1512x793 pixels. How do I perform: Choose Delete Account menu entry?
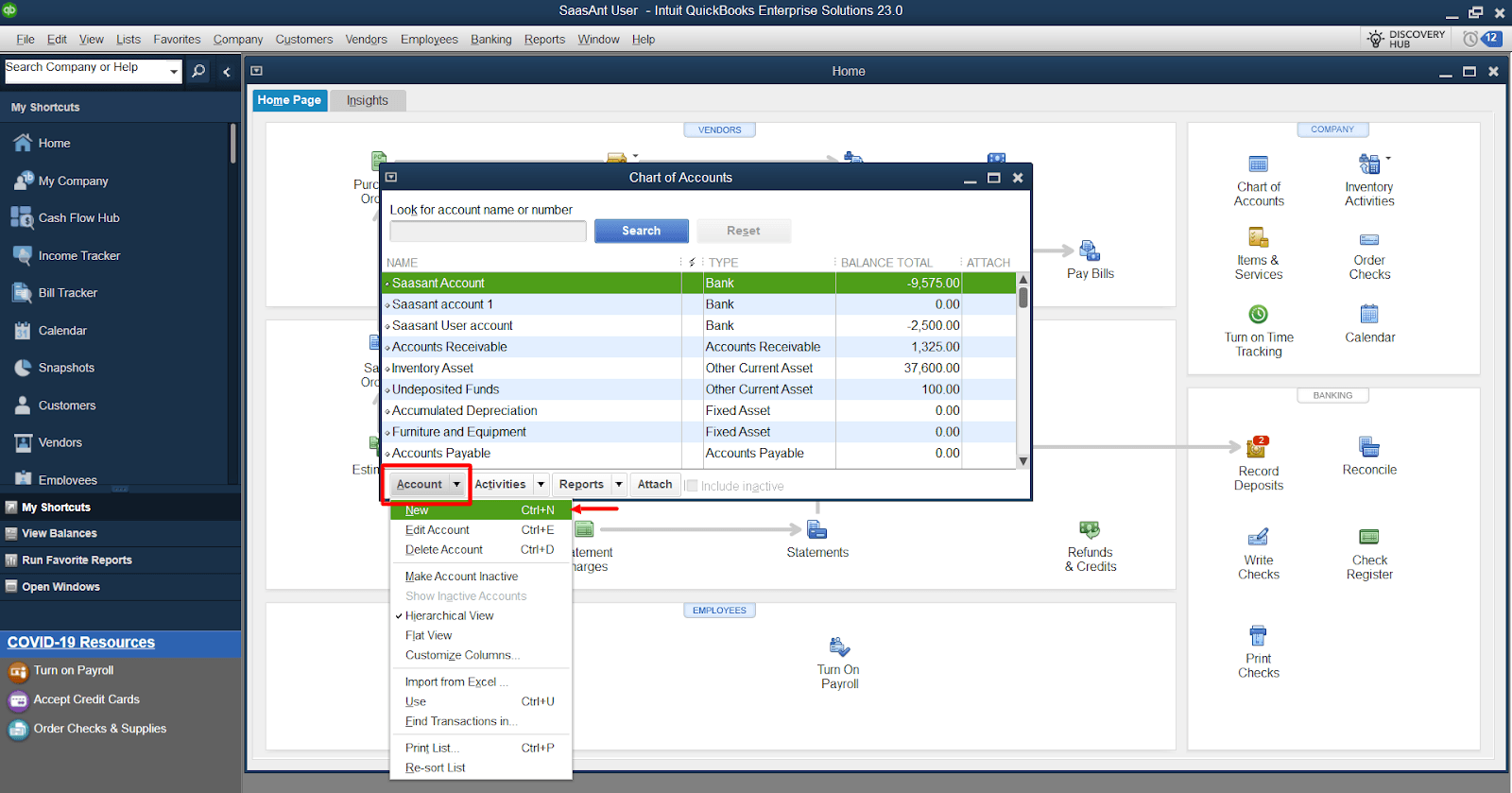tap(481, 549)
